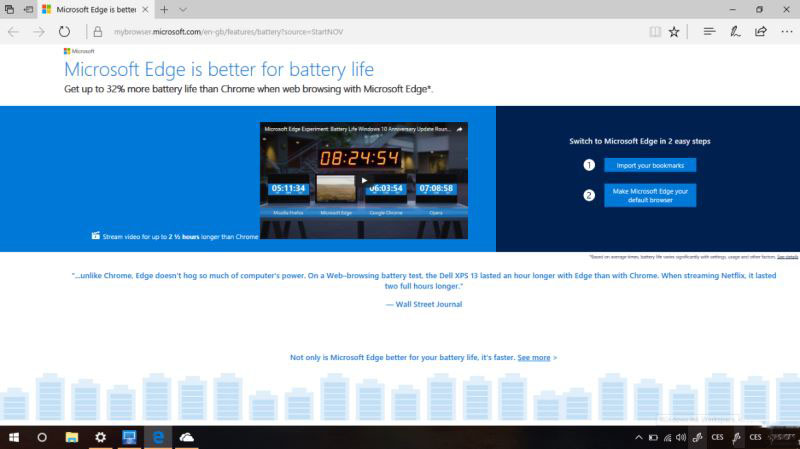The height and width of the screenshot is (449, 800).
Task: Open the More (…) settings menu
Action: (786, 31)
